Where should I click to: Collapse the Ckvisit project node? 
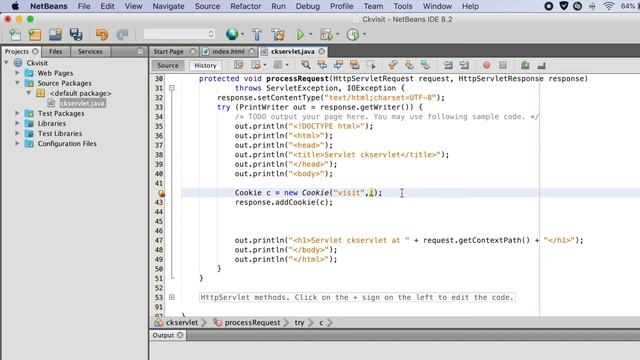[7, 63]
